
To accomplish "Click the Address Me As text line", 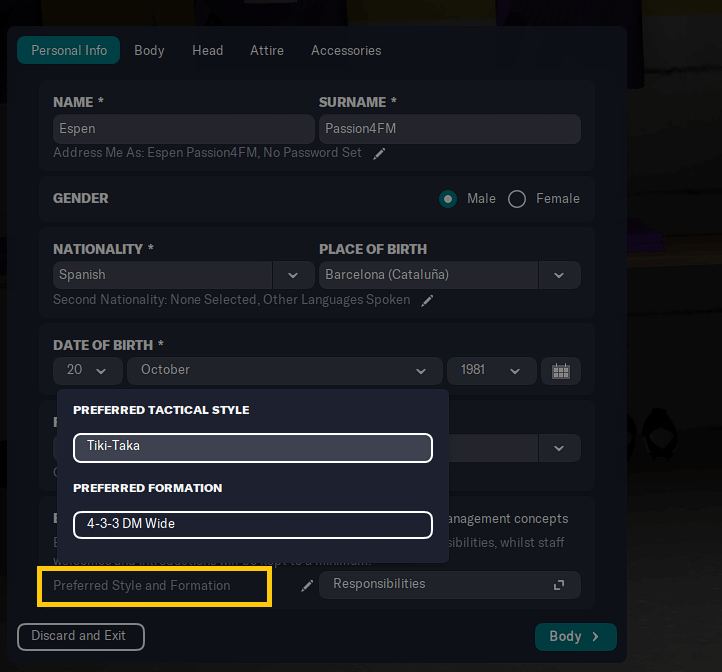I will pyautogui.click(x=207, y=153).
